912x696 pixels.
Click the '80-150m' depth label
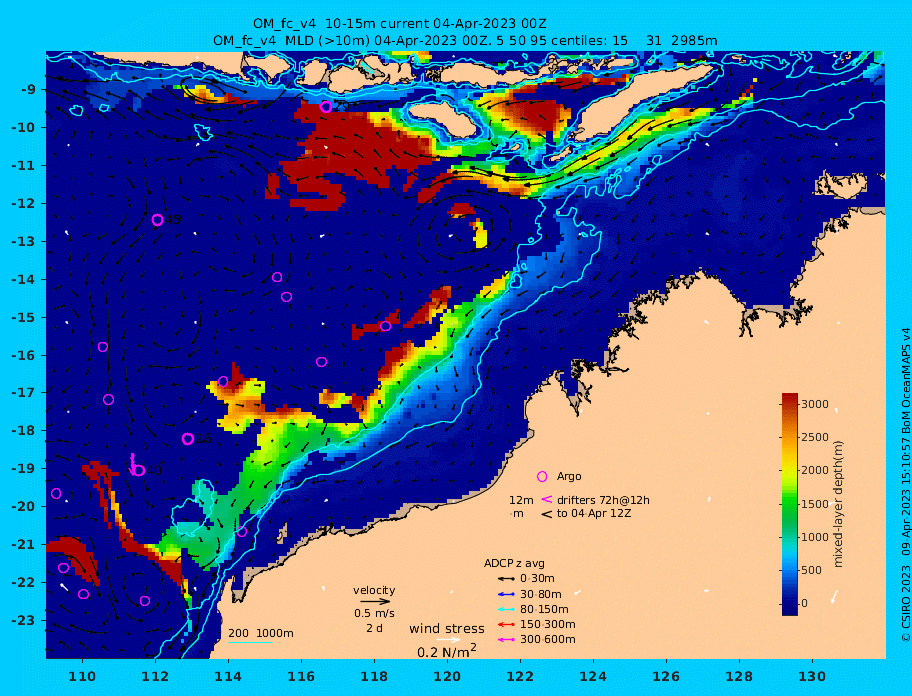coord(544,609)
